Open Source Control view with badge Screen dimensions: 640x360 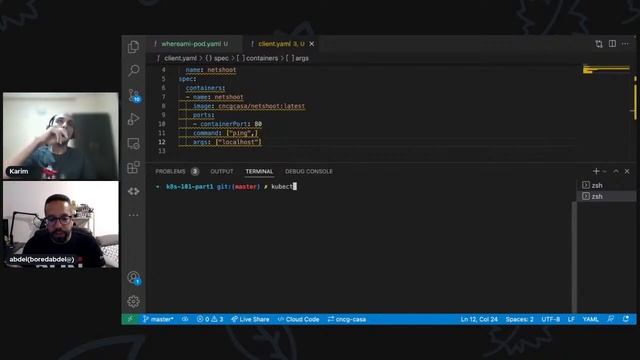(x=134, y=96)
